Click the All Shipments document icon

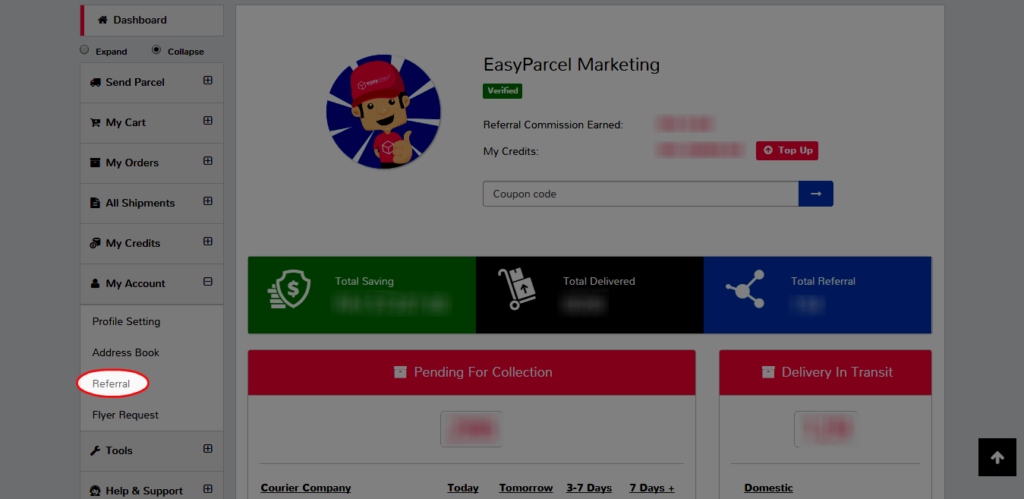point(95,203)
